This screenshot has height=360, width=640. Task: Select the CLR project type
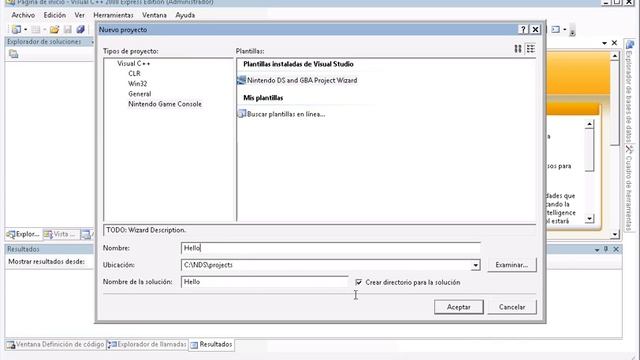click(x=134, y=73)
